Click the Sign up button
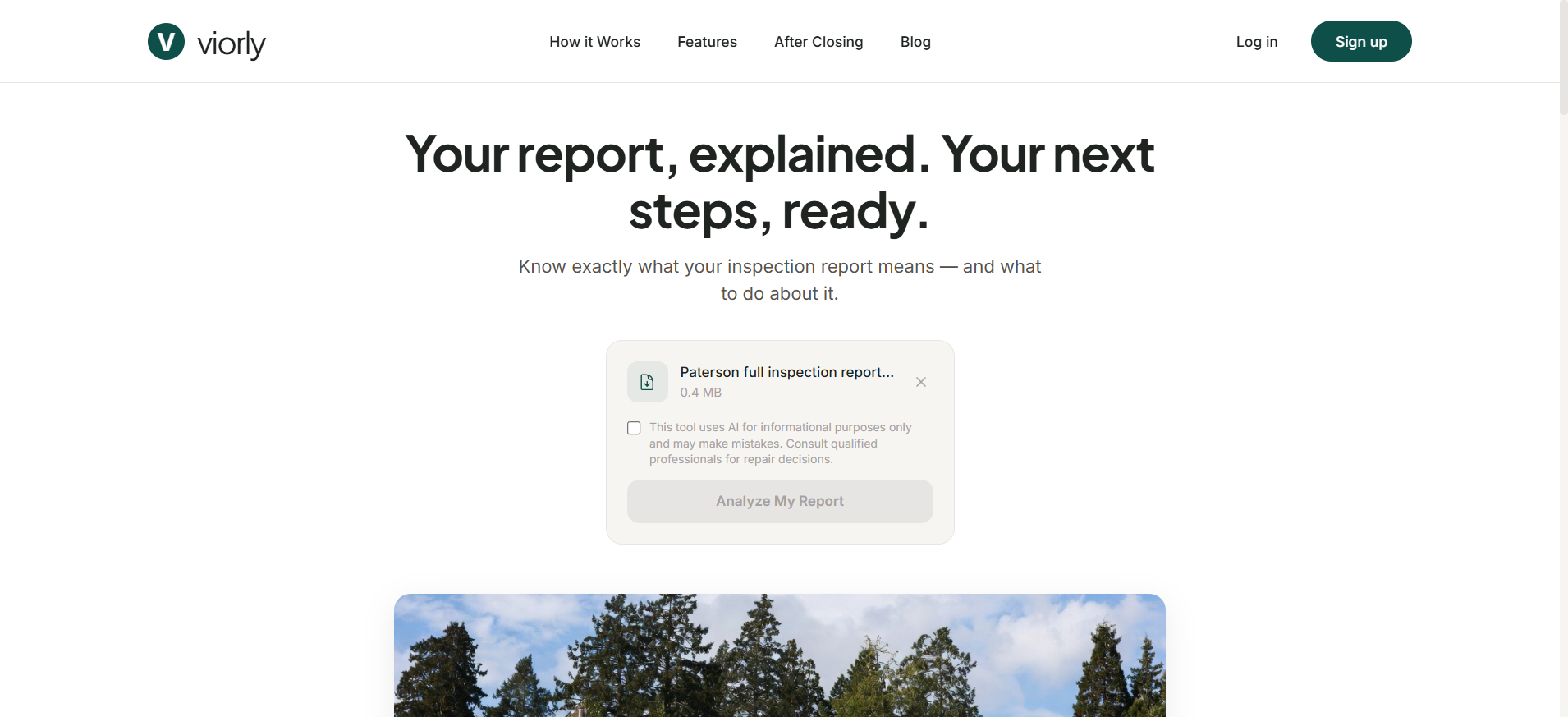The width and height of the screenshot is (1568, 717). pos(1361,41)
